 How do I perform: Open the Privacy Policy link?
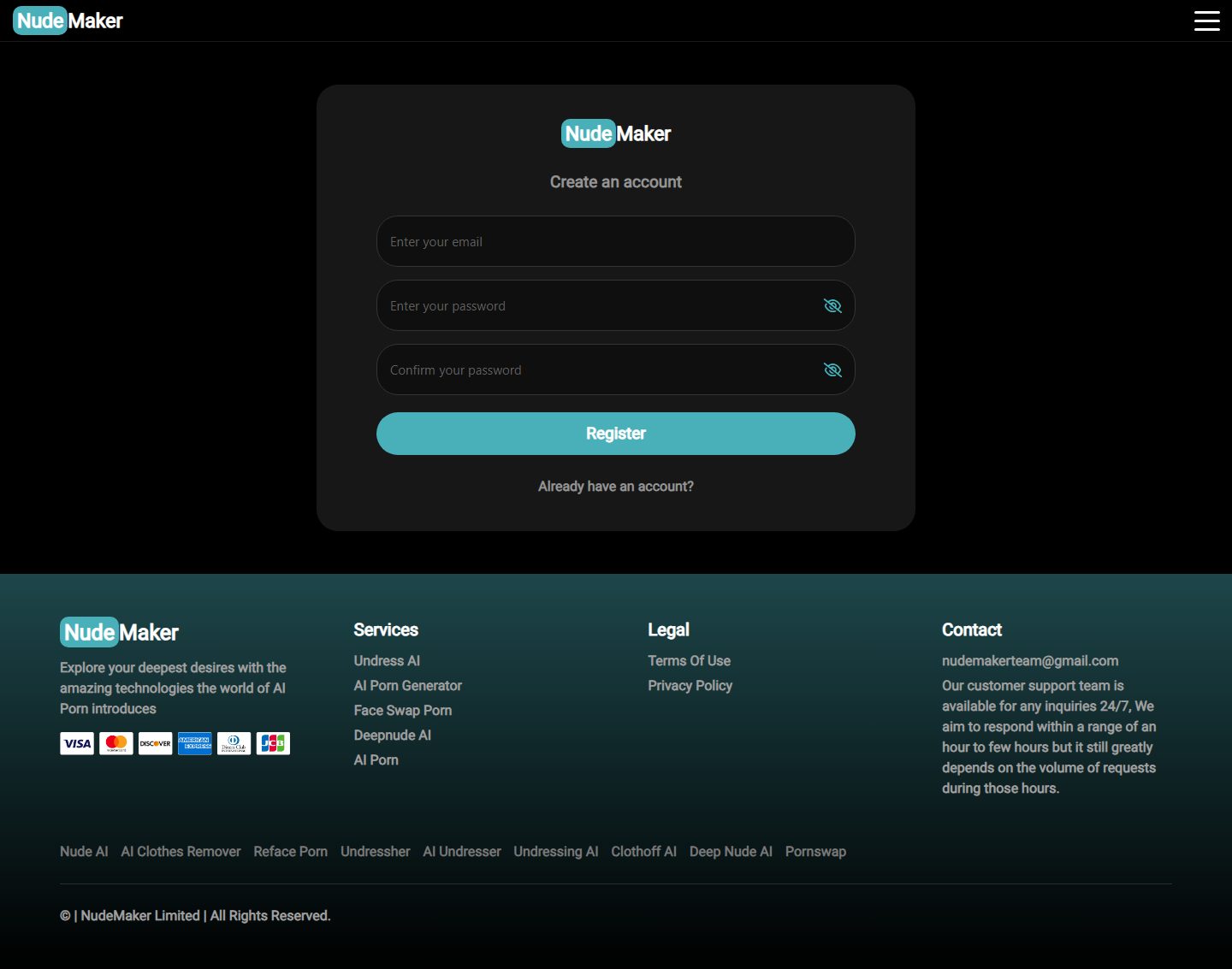click(x=690, y=685)
